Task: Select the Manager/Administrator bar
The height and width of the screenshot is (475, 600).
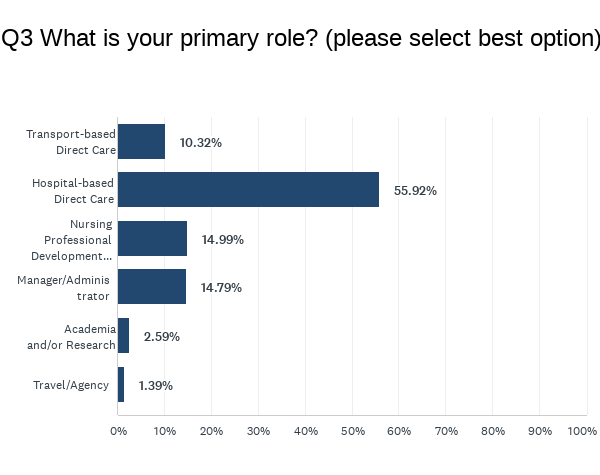Action: (x=152, y=287)
